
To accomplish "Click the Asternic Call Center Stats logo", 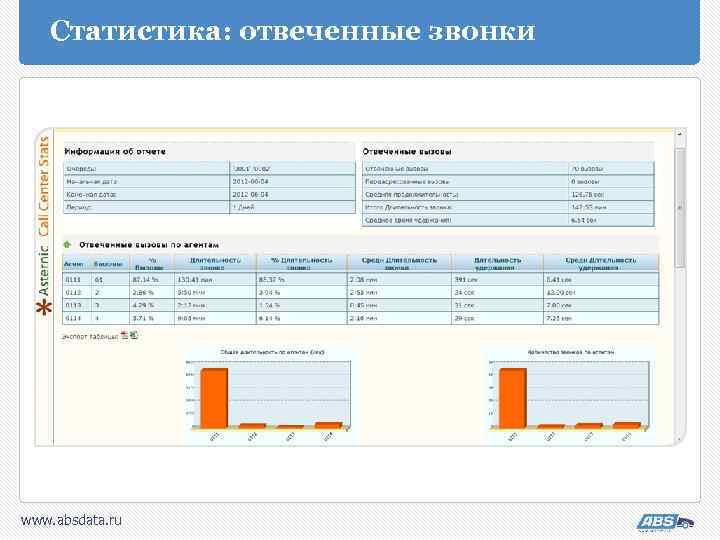I will [44, 226].
